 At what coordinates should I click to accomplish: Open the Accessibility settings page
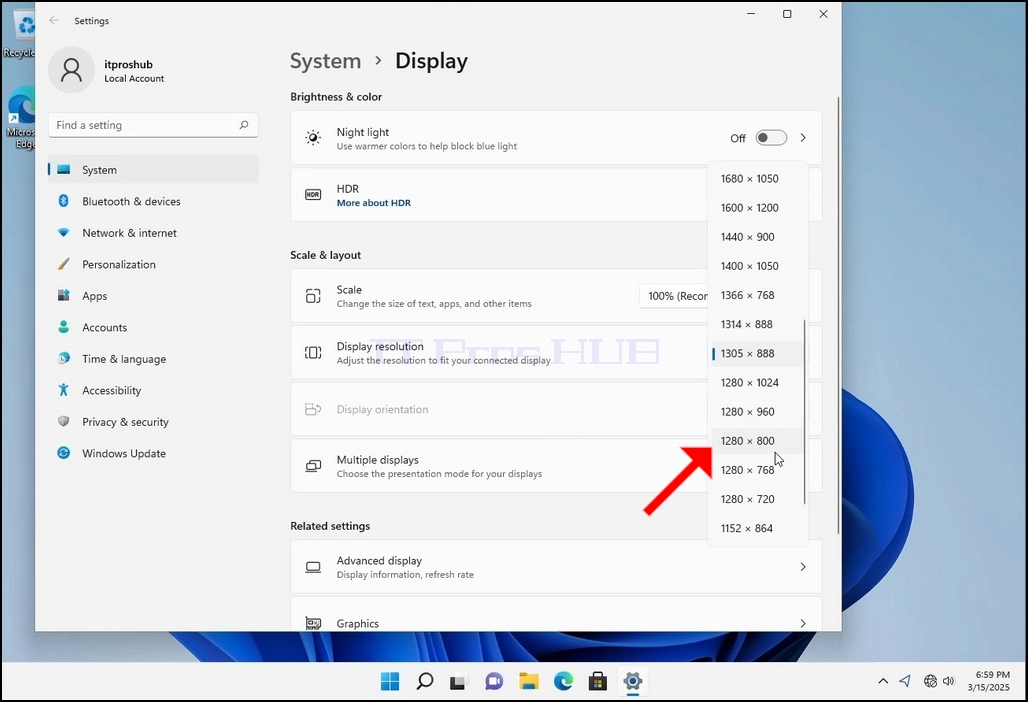[153, 391]
